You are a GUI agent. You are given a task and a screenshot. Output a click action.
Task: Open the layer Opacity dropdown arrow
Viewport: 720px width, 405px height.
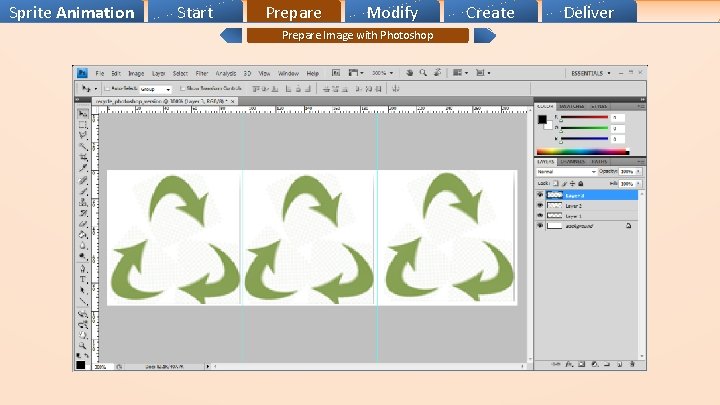tap(638, 171)
